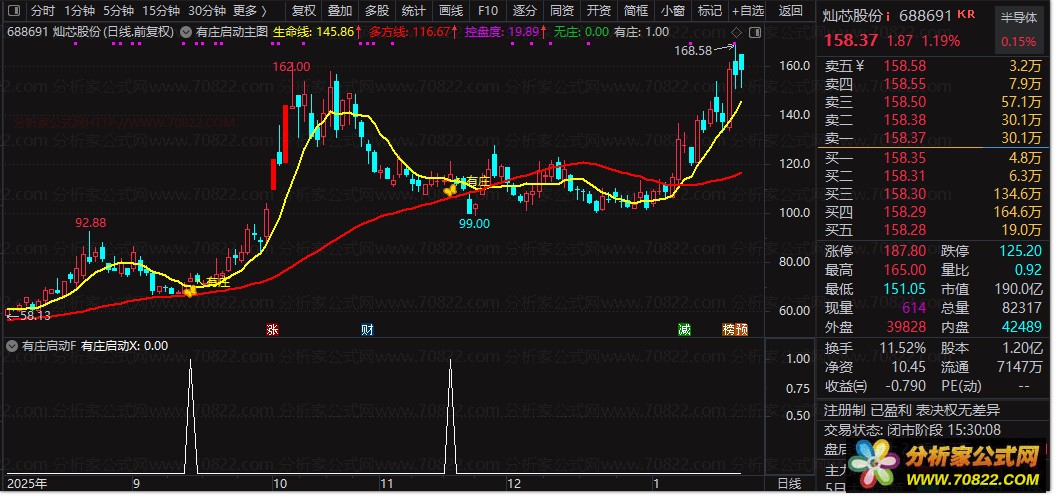Click the green 减 event marker
This screenshot has width=1056, height=496.
click(684, 330)
